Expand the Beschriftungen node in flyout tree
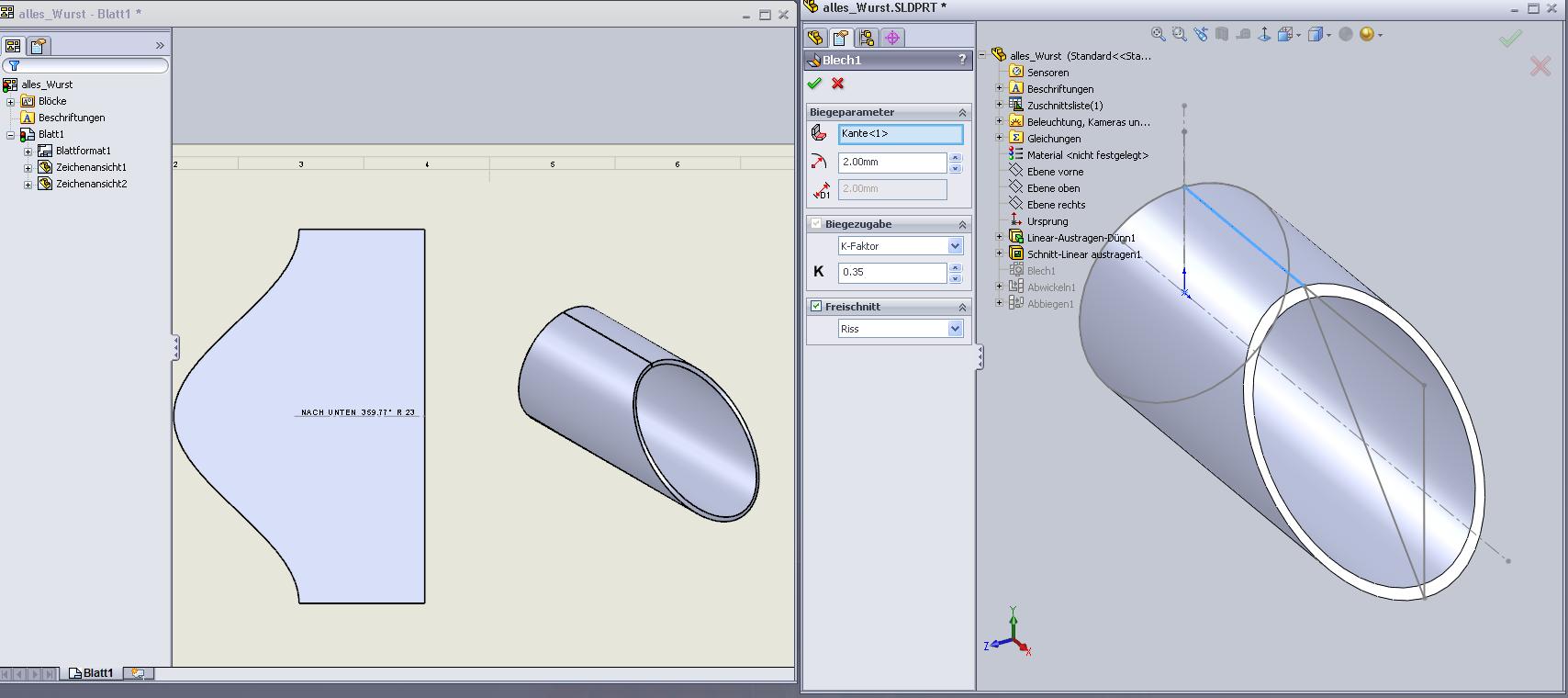Screen dimensions: 1568x698 (1000, 89)
